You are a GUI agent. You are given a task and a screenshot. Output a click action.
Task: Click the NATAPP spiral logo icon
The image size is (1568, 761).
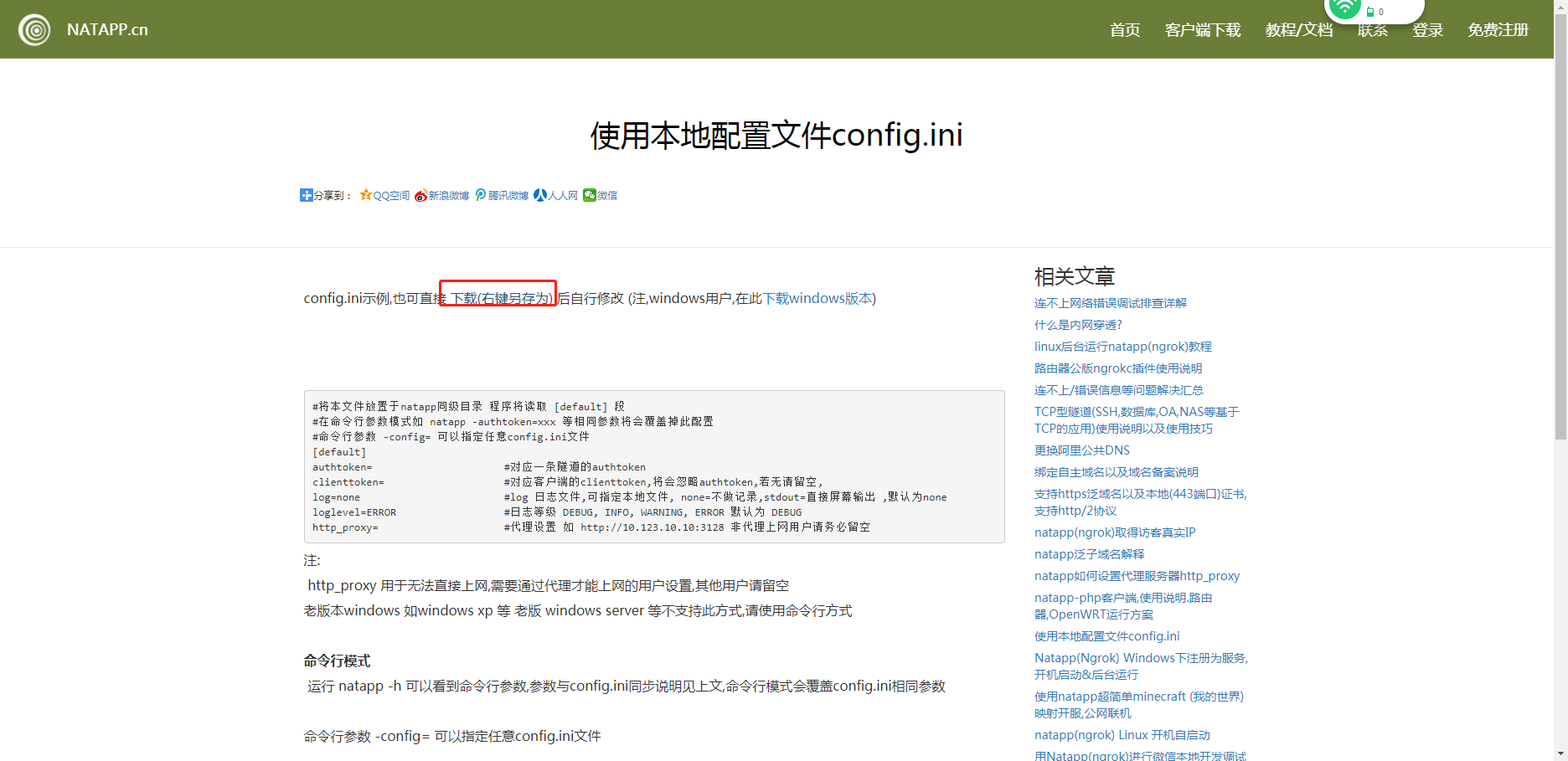click(x=34, y=30)
